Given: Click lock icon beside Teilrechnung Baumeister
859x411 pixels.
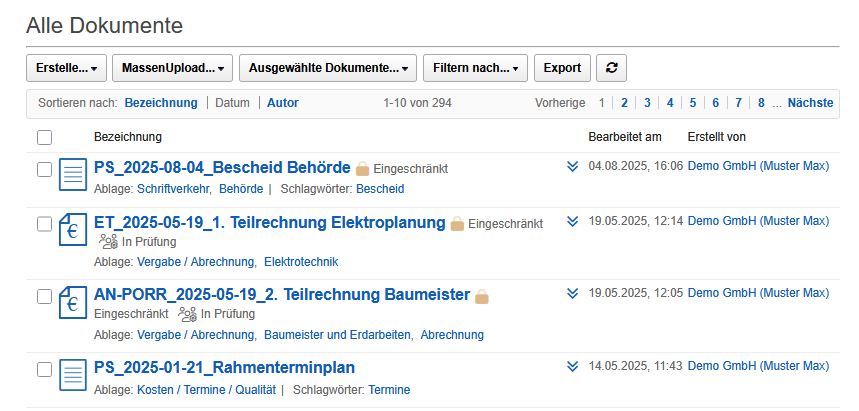Looking at the screenshot, I should pyautogui.click(x=482, y=296).
